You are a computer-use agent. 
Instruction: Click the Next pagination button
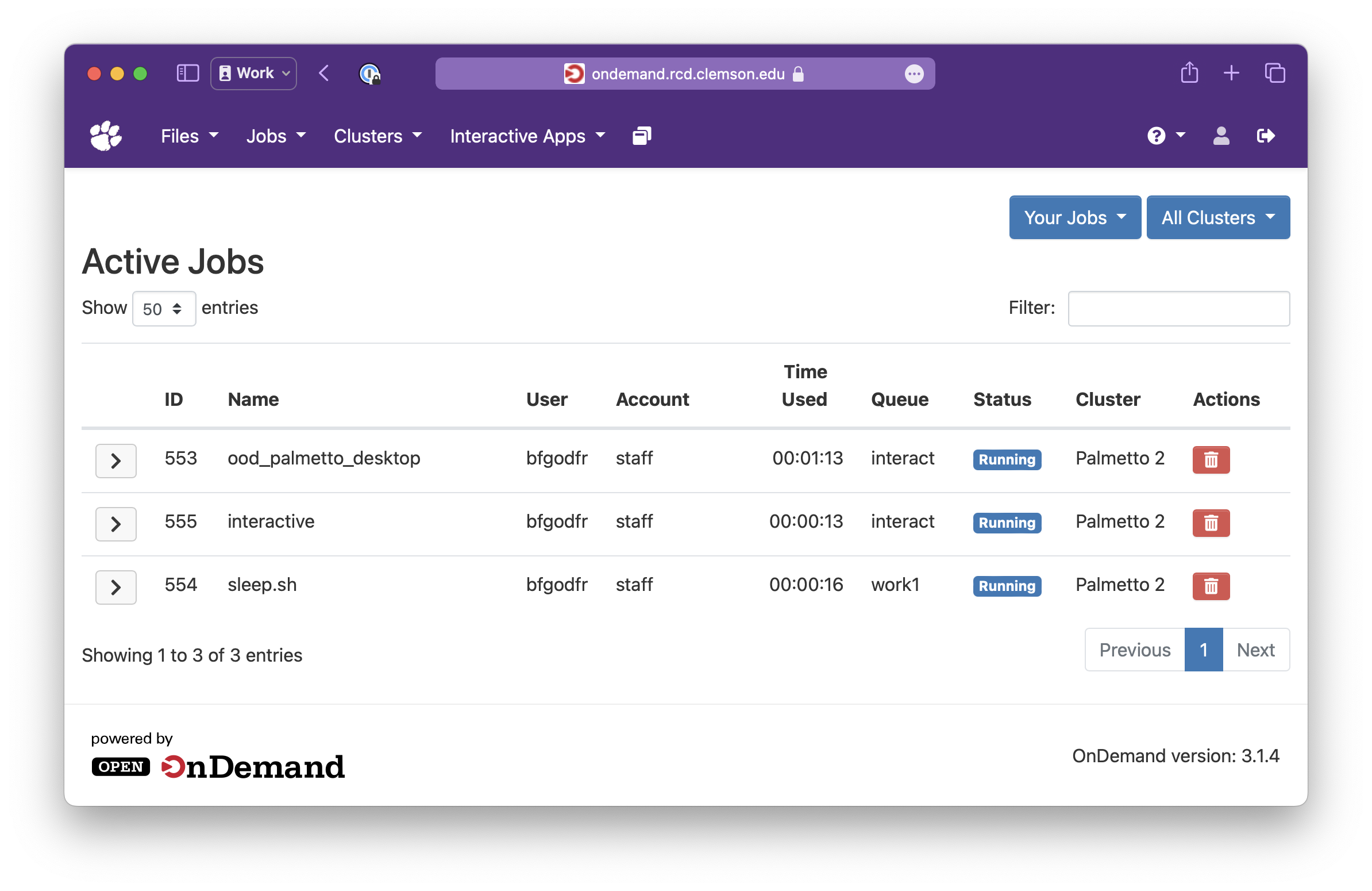(1255, 650)
